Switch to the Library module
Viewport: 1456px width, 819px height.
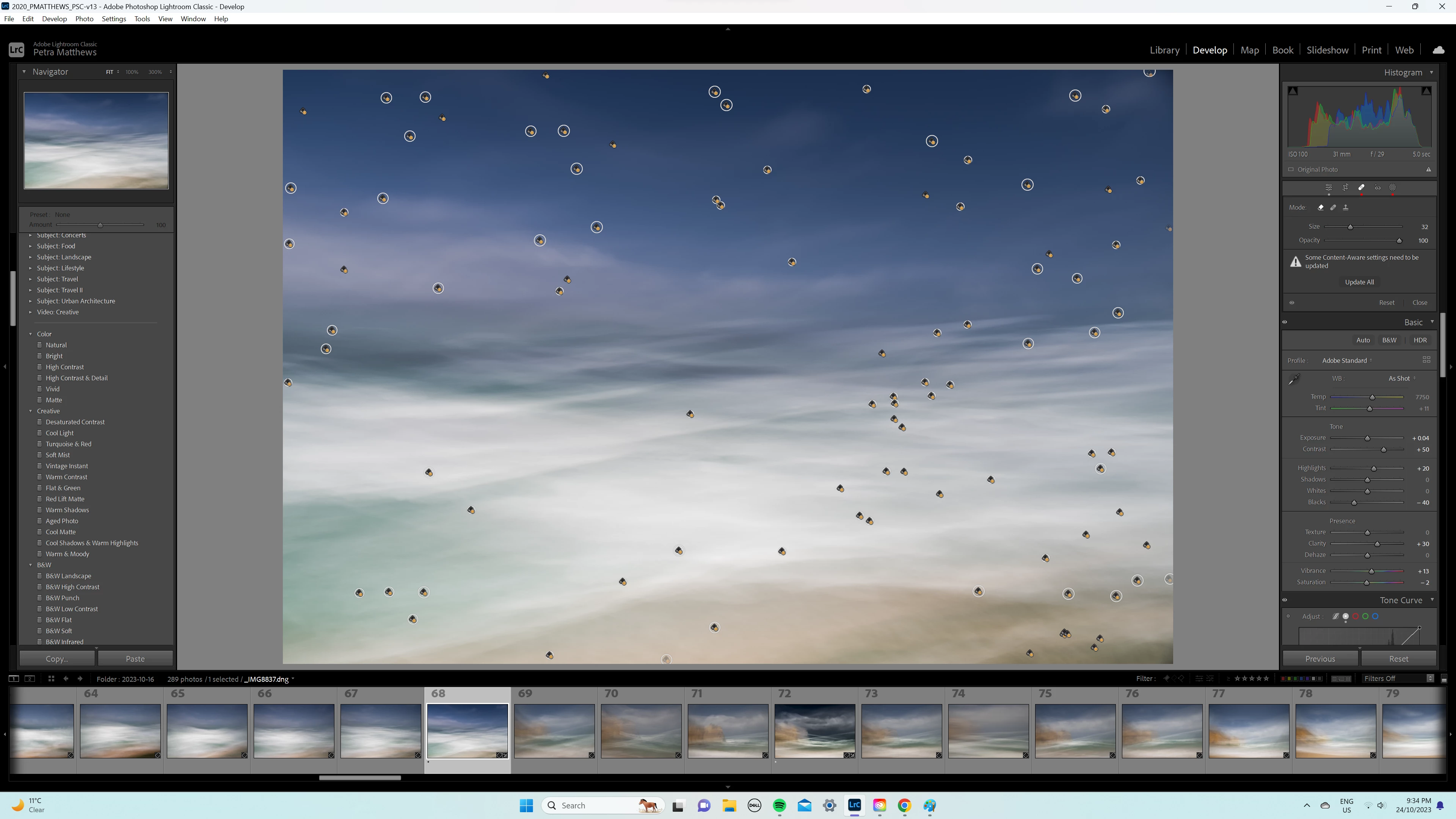click(1164, 50)
